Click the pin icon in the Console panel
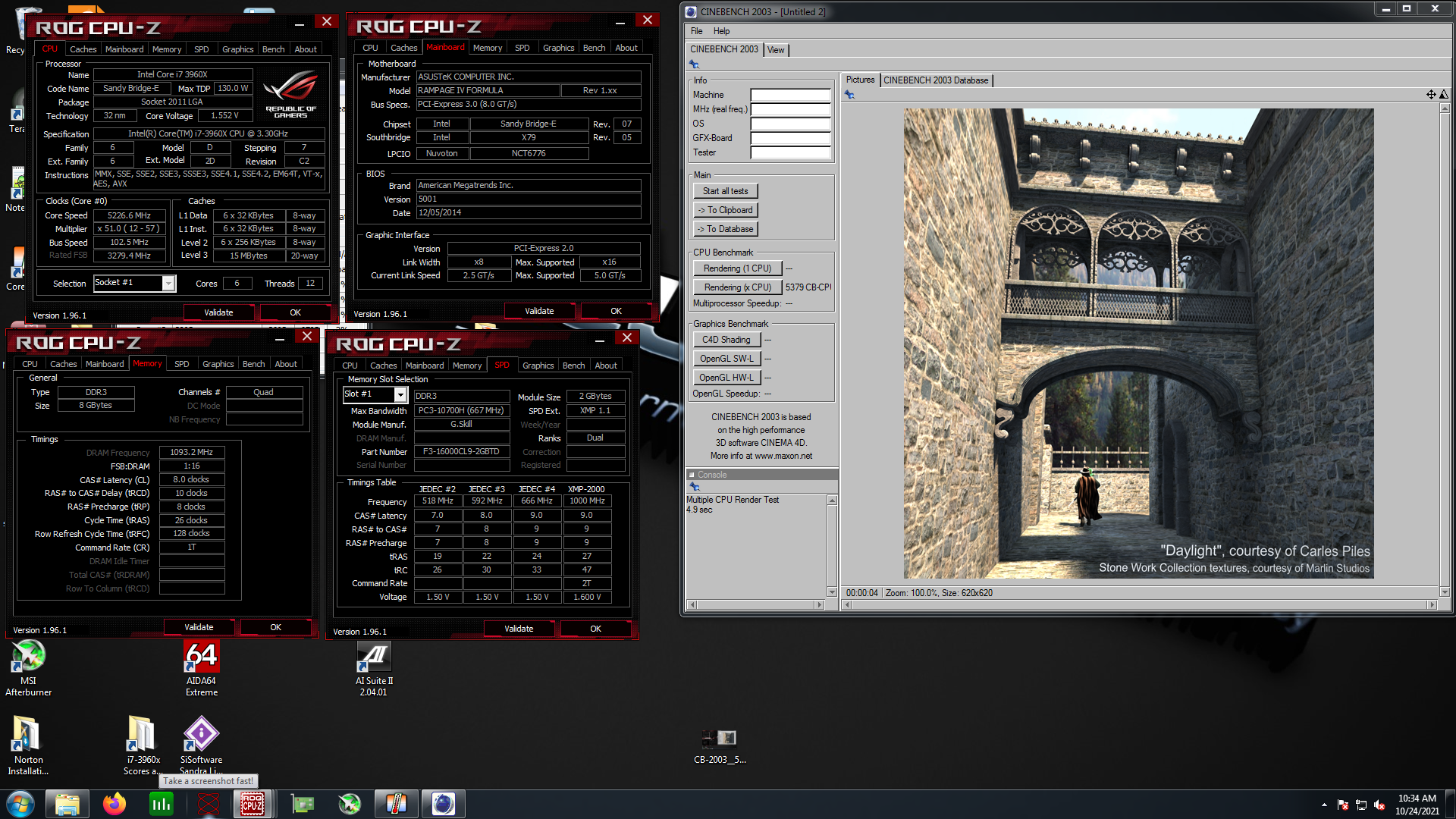This screenshot has width=1456, height=819. coord(695,487)
